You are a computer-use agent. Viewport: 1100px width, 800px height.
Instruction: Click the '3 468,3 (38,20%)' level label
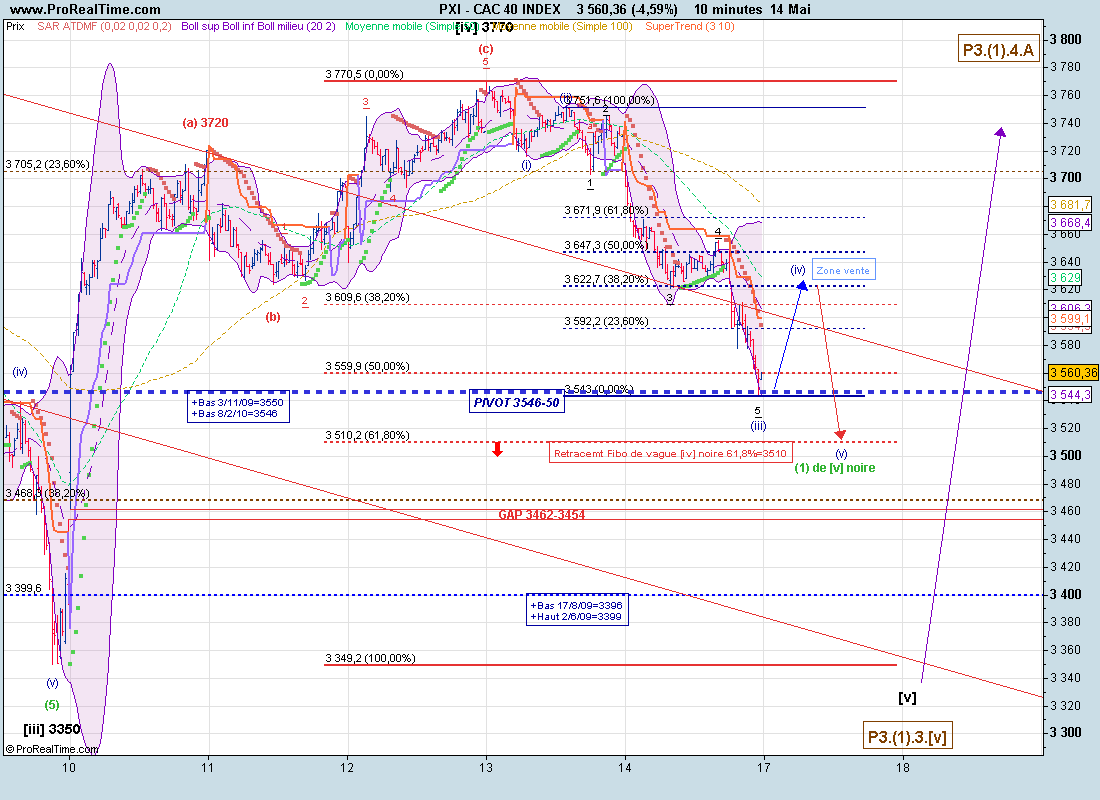coord(48,494)
